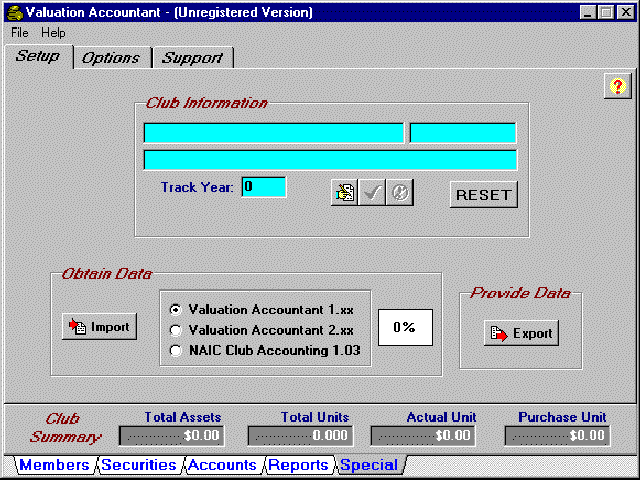Click the Track Year input field
Viewport: 640px width, 480px height.
pos(264,187)
